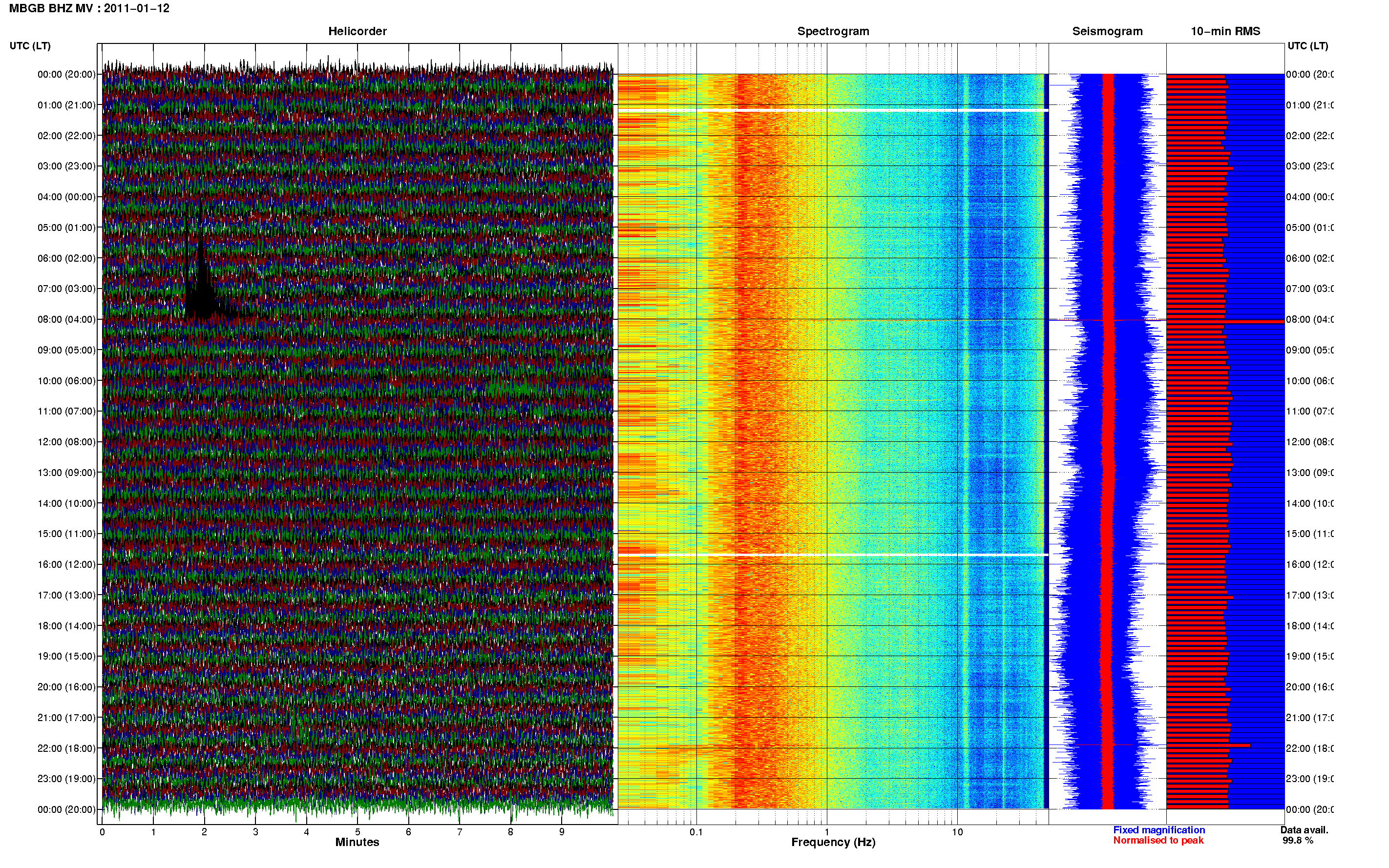Image resolution: width=1389 pixels, height=868 pixels.
Task: Click the '08:00 (04:00)' left time label
Action: coord(66,319)
